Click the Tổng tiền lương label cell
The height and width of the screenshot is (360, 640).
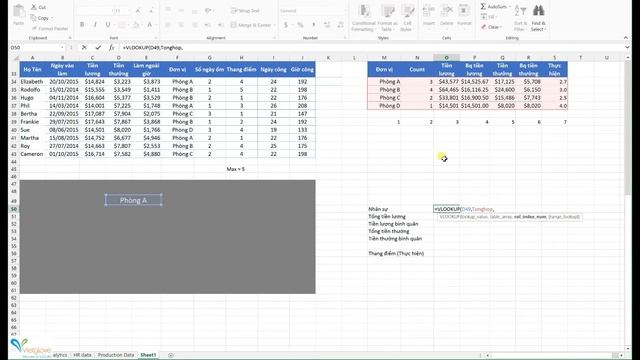coord(387,216)
